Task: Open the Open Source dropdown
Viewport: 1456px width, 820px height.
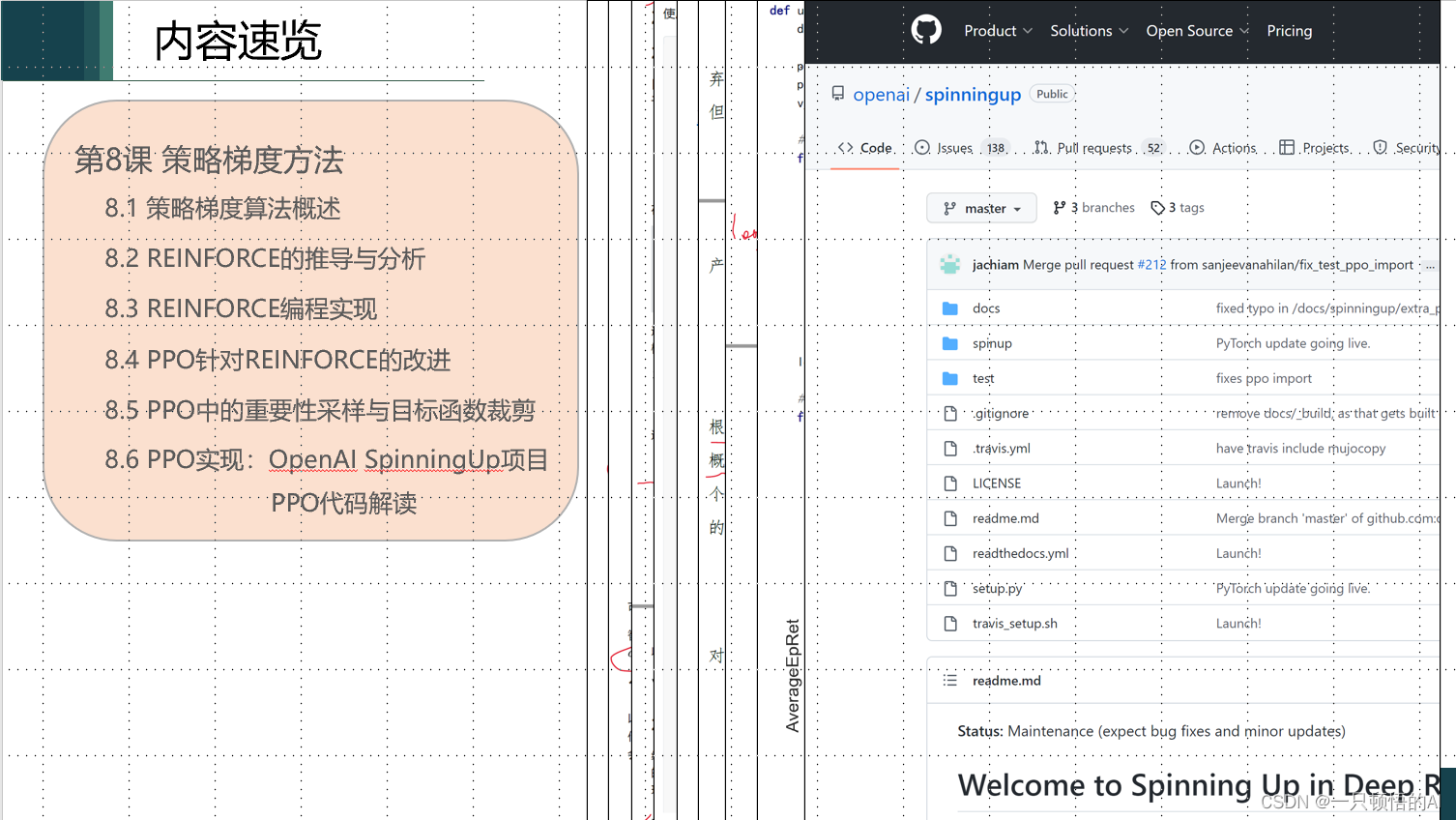Action: [x=1197, y=31]
